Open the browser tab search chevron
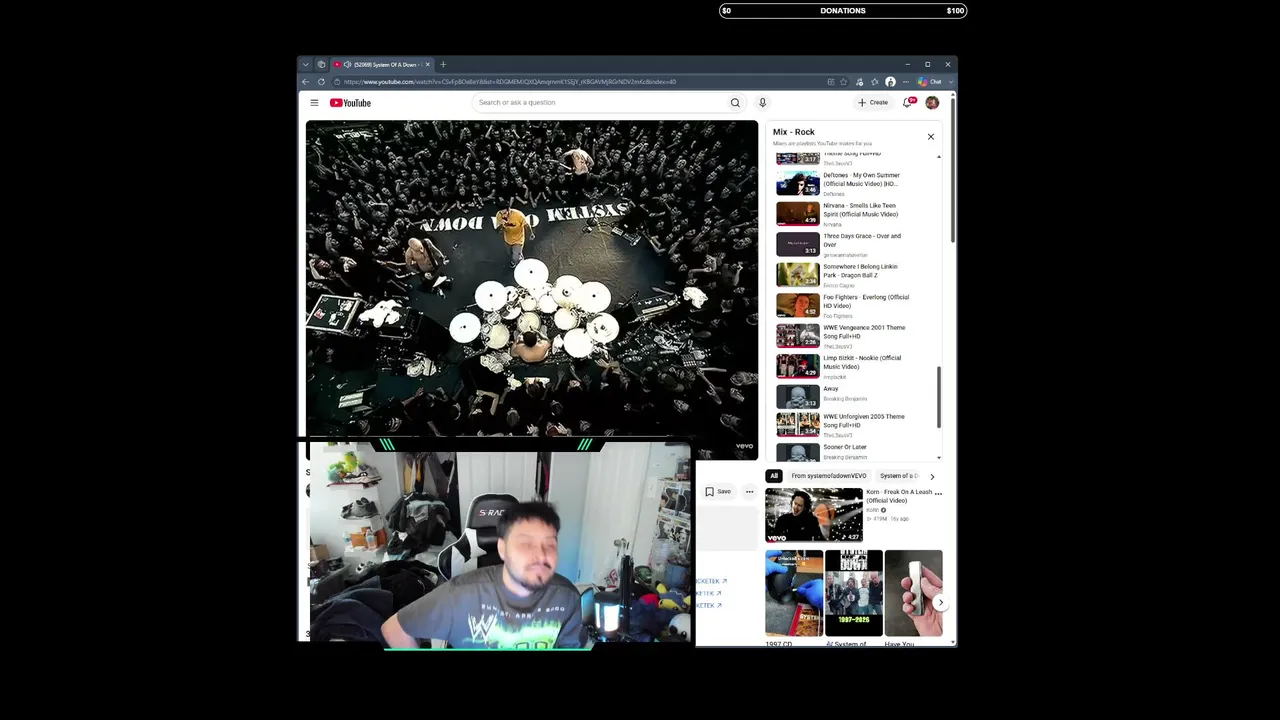This screenshot has height=720, width=1280. click(x=306, y=65)
